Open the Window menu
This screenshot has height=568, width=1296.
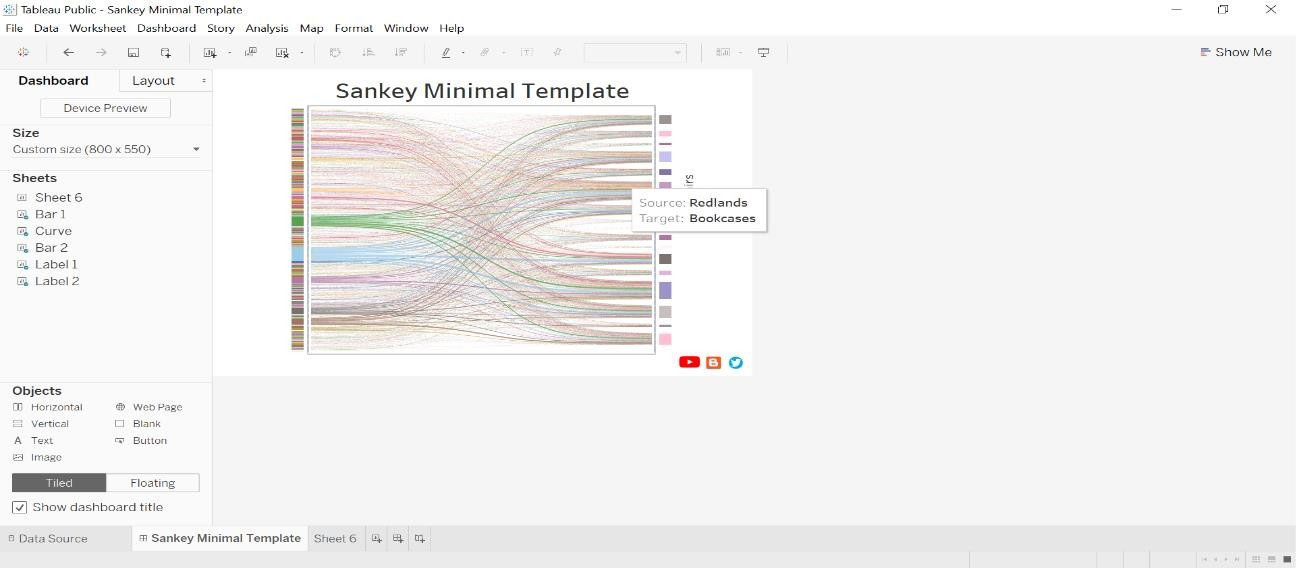click(x=405, y=28)
